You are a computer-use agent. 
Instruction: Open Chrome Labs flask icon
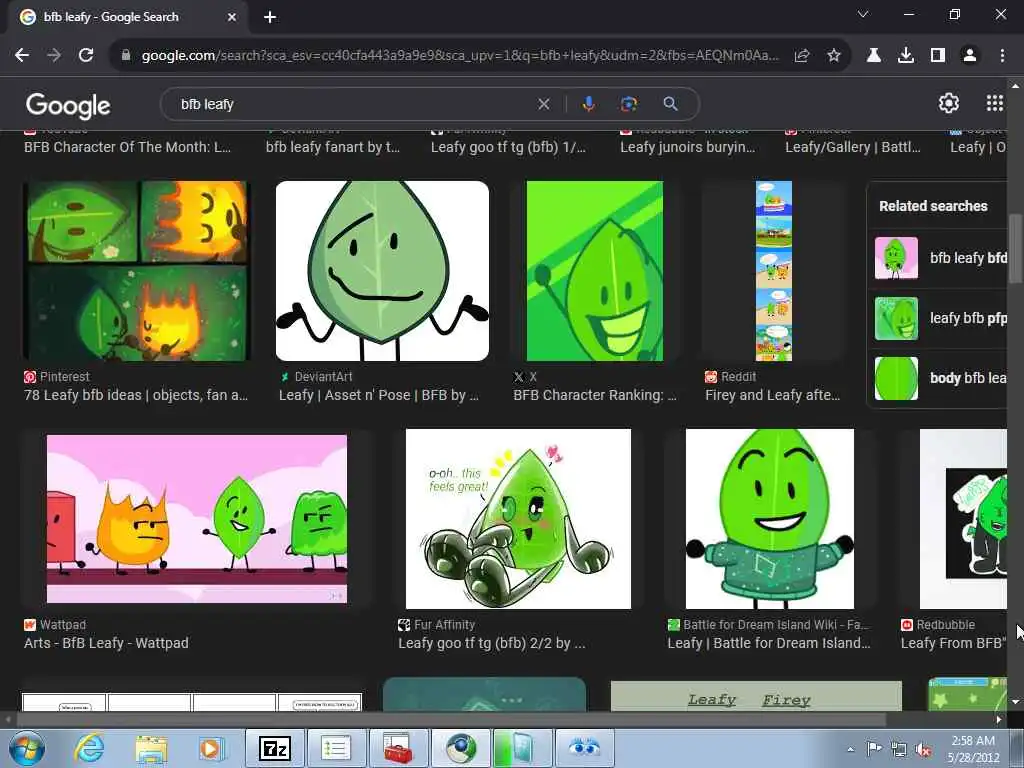[874, 56]
